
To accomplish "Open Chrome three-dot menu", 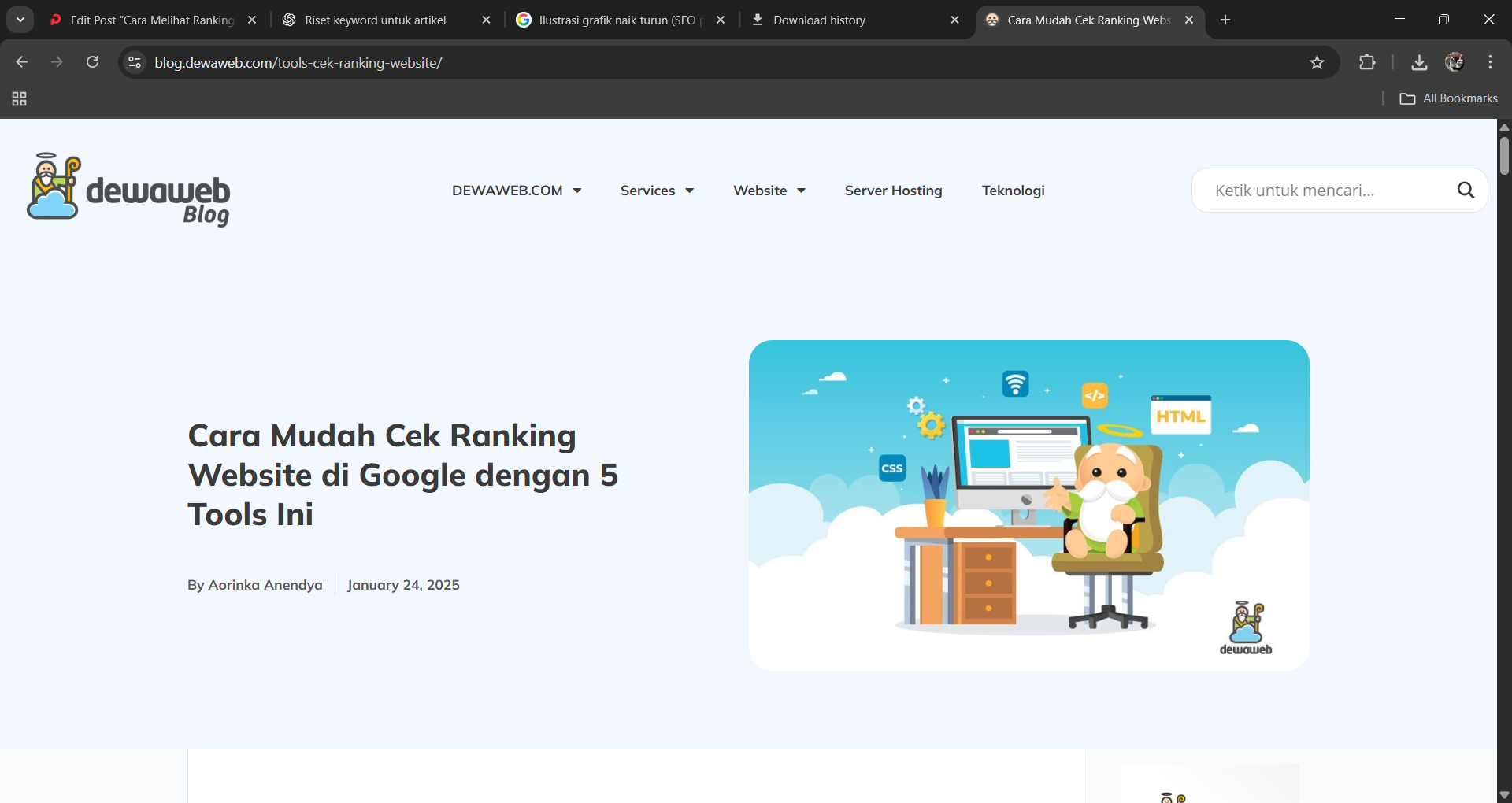I will [x=1491, y=62].
